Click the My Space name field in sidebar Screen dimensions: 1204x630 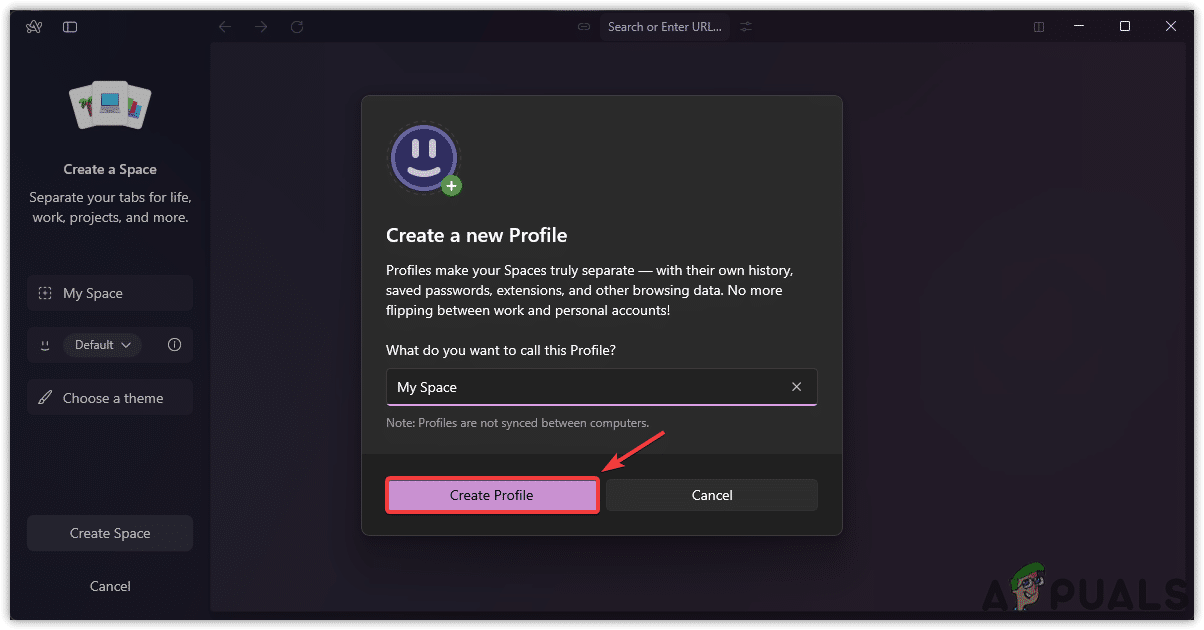110,293
